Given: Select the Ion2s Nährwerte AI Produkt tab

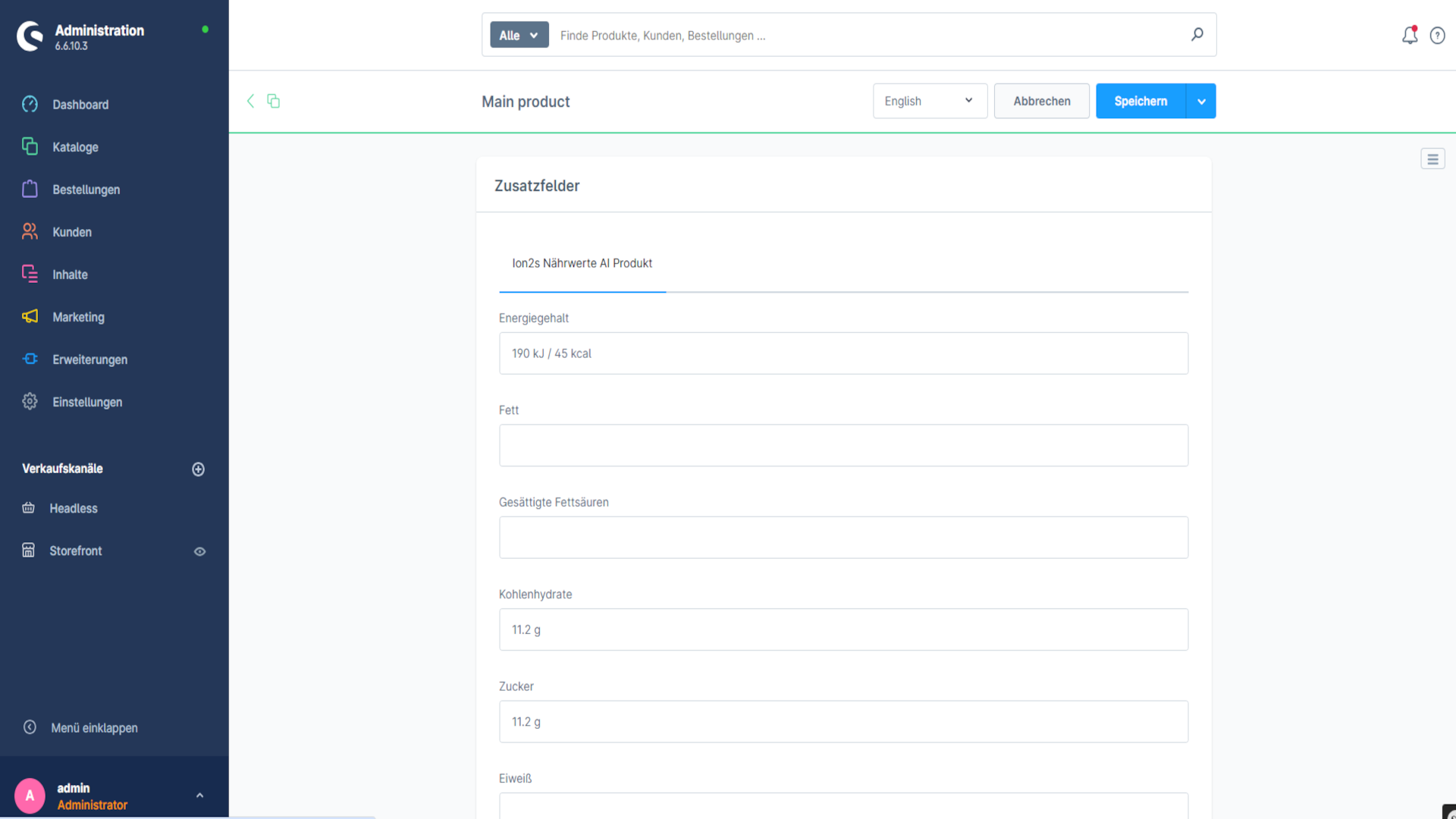Looking at the screenshot, I should pos(582,263).
